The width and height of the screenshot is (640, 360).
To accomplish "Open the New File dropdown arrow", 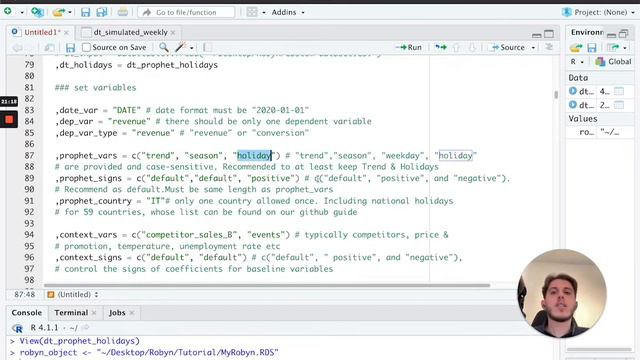I will pyautogui.click(x=22, y=13).
